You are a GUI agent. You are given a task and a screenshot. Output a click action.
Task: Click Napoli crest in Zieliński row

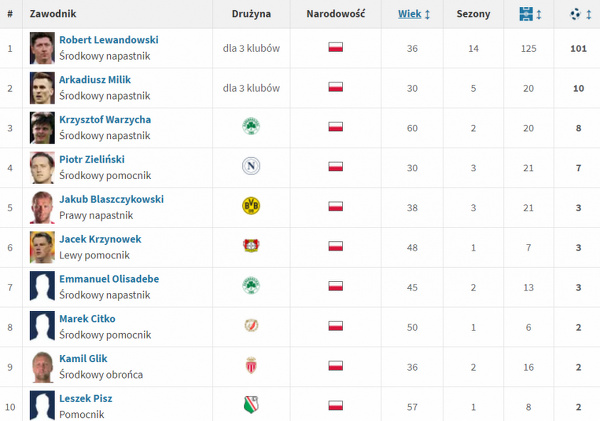click(x=250, y=166)
